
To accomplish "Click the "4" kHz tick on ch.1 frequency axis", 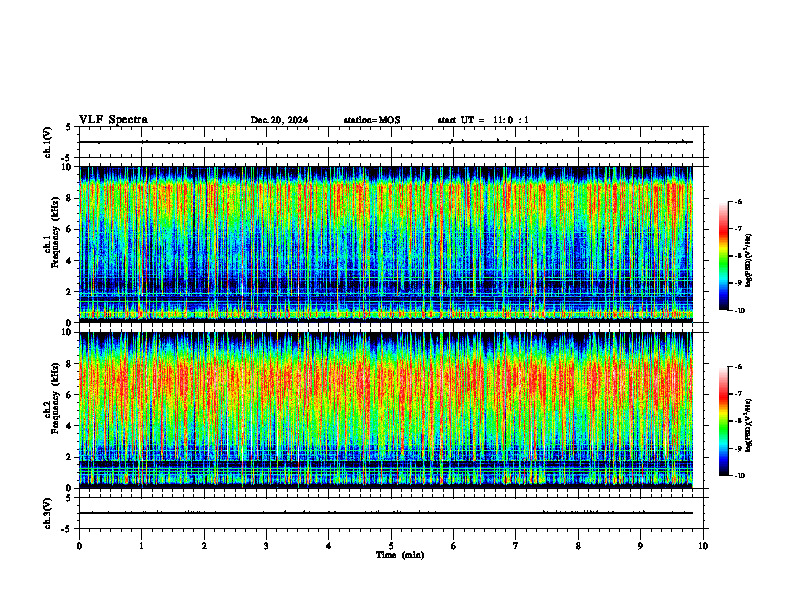I will point(70,261).
